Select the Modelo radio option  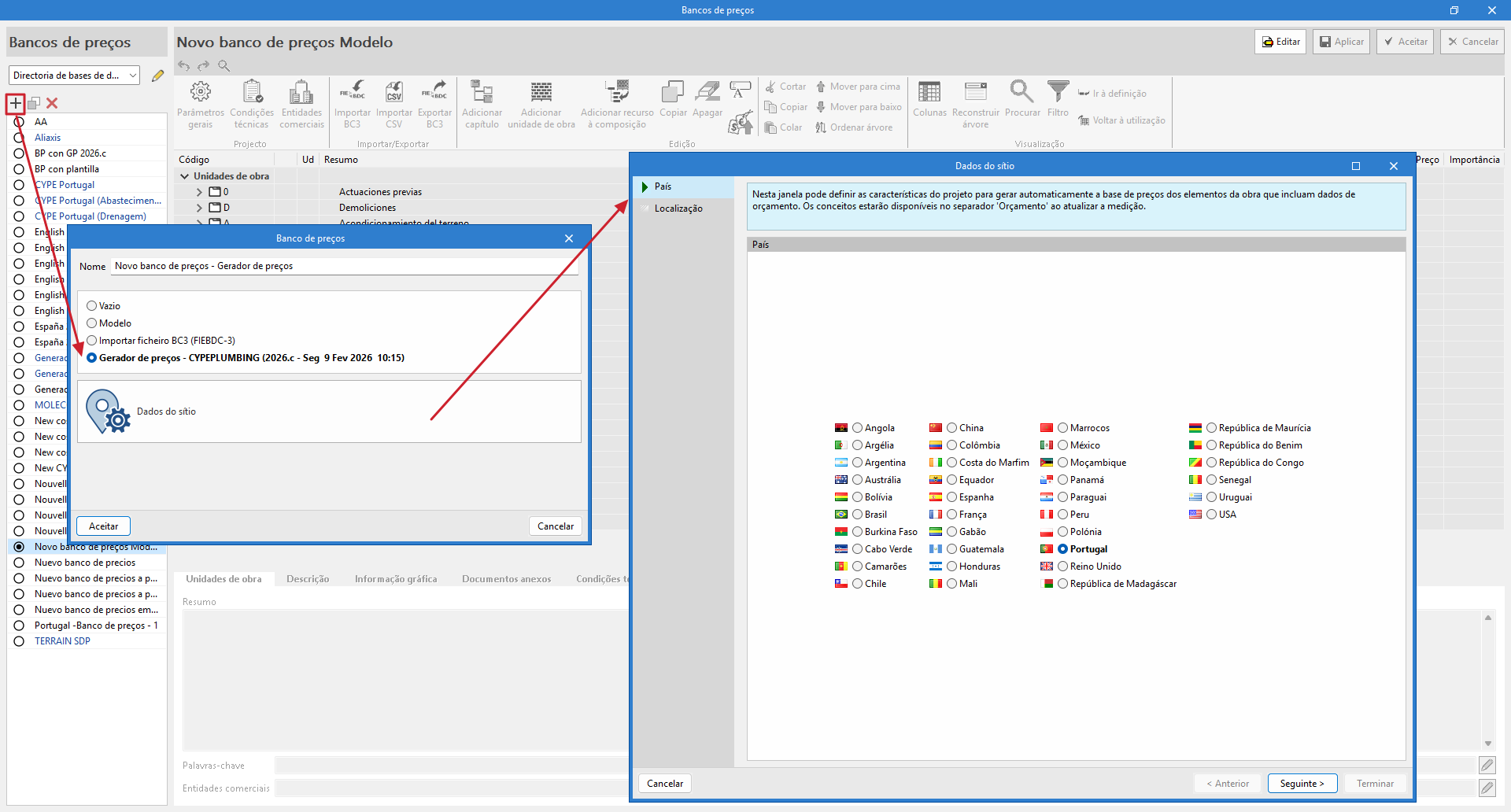click(x=92, y=323)
